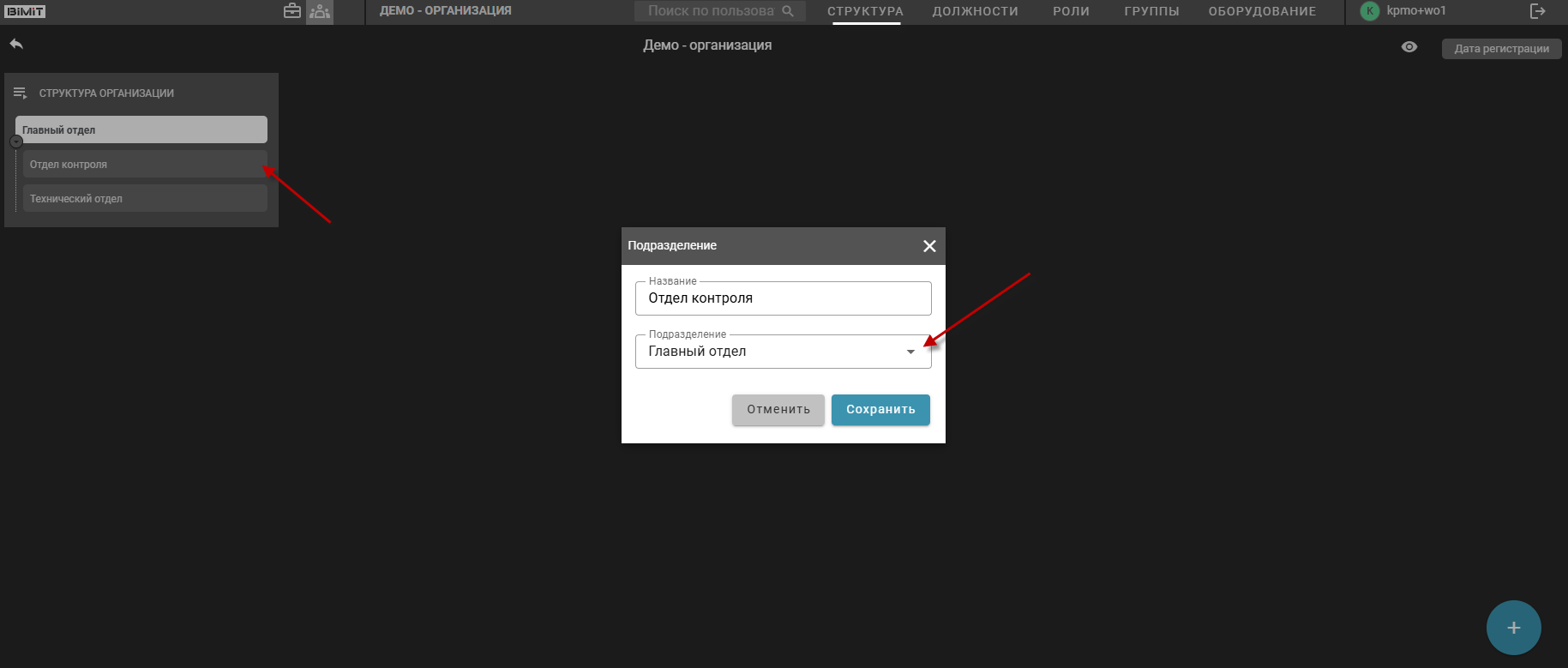Switch to the Должности tab
Viewport: 1568px width, 668px height.
click(975, 11)
